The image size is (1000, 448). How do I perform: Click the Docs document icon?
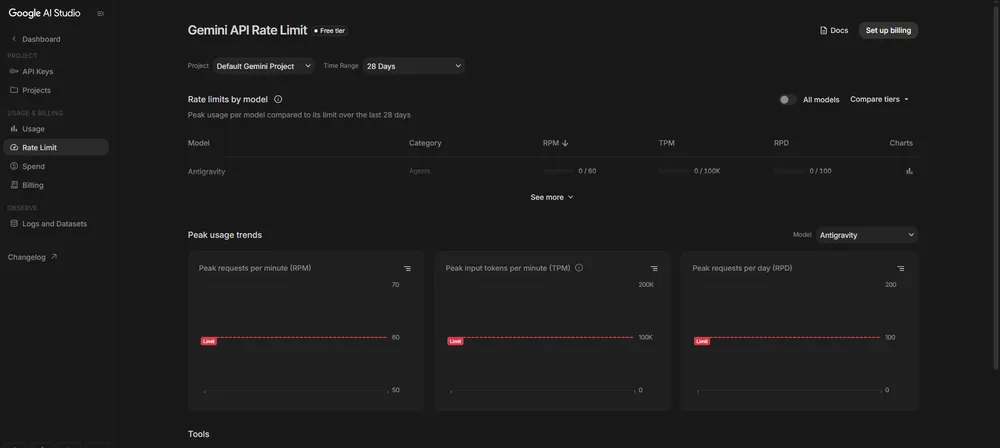point(823,30)
